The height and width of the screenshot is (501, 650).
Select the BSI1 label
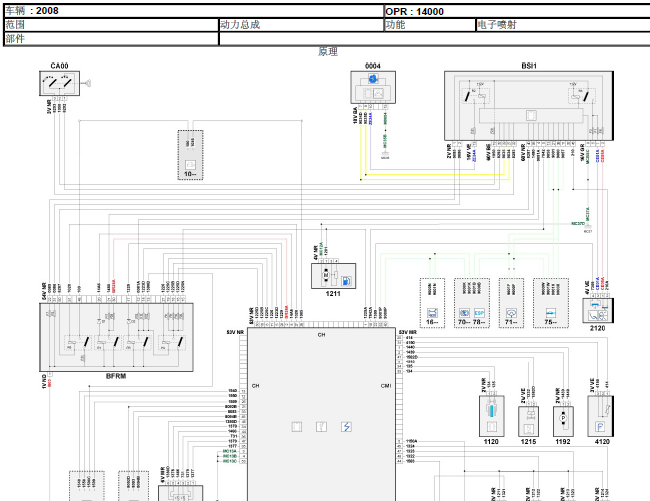click(529, 66)
